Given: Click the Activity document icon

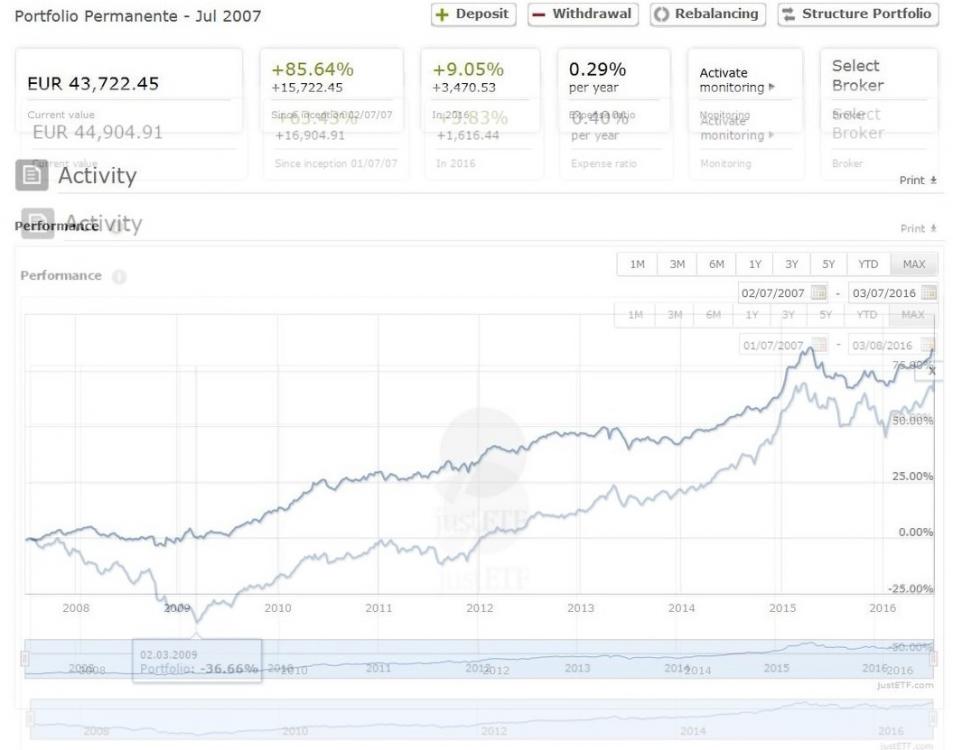Looking at the screenshot, I should click(30, 176).
